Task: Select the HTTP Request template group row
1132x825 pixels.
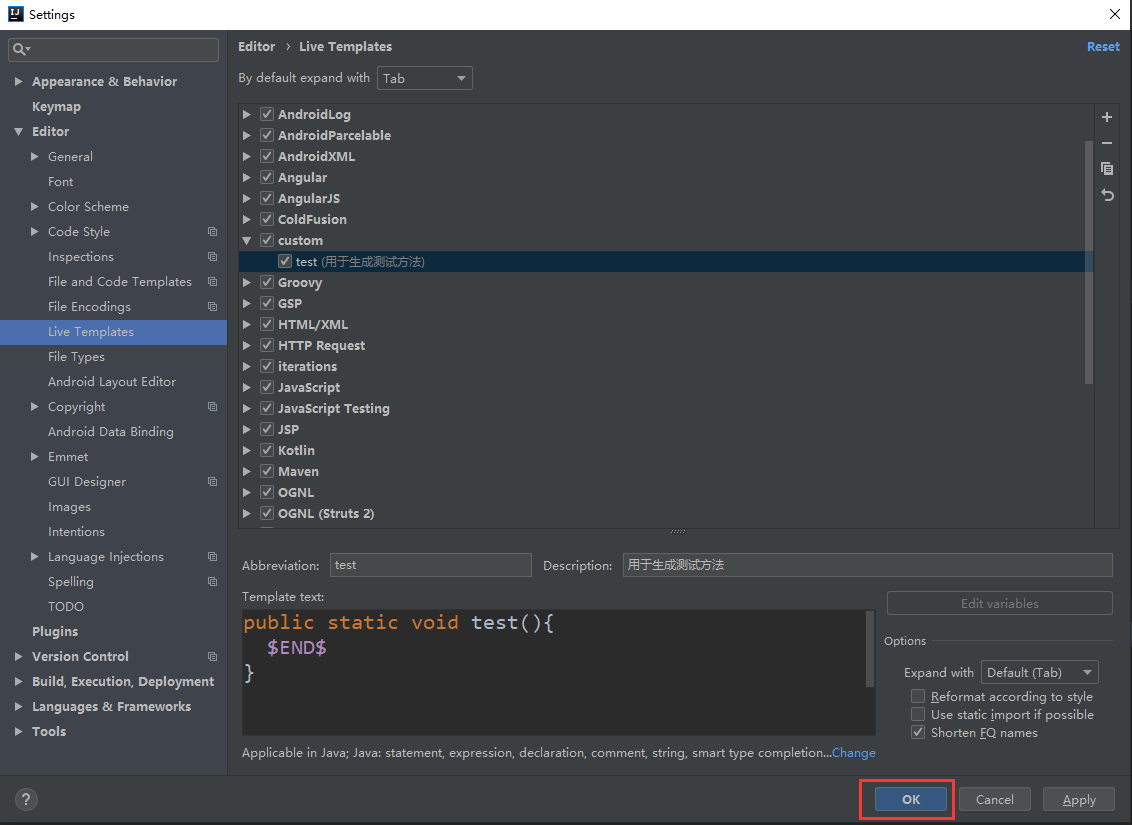Action: click(666, 346)
